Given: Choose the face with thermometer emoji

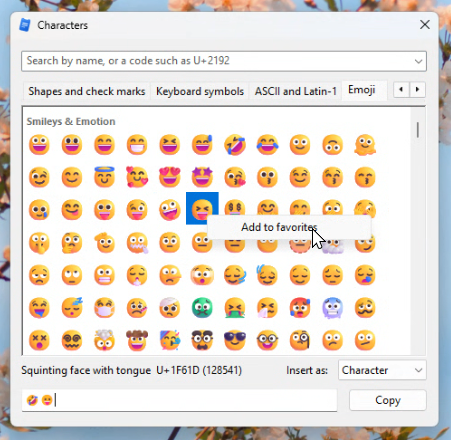Looking at the screenshot, I should point(137,307).
